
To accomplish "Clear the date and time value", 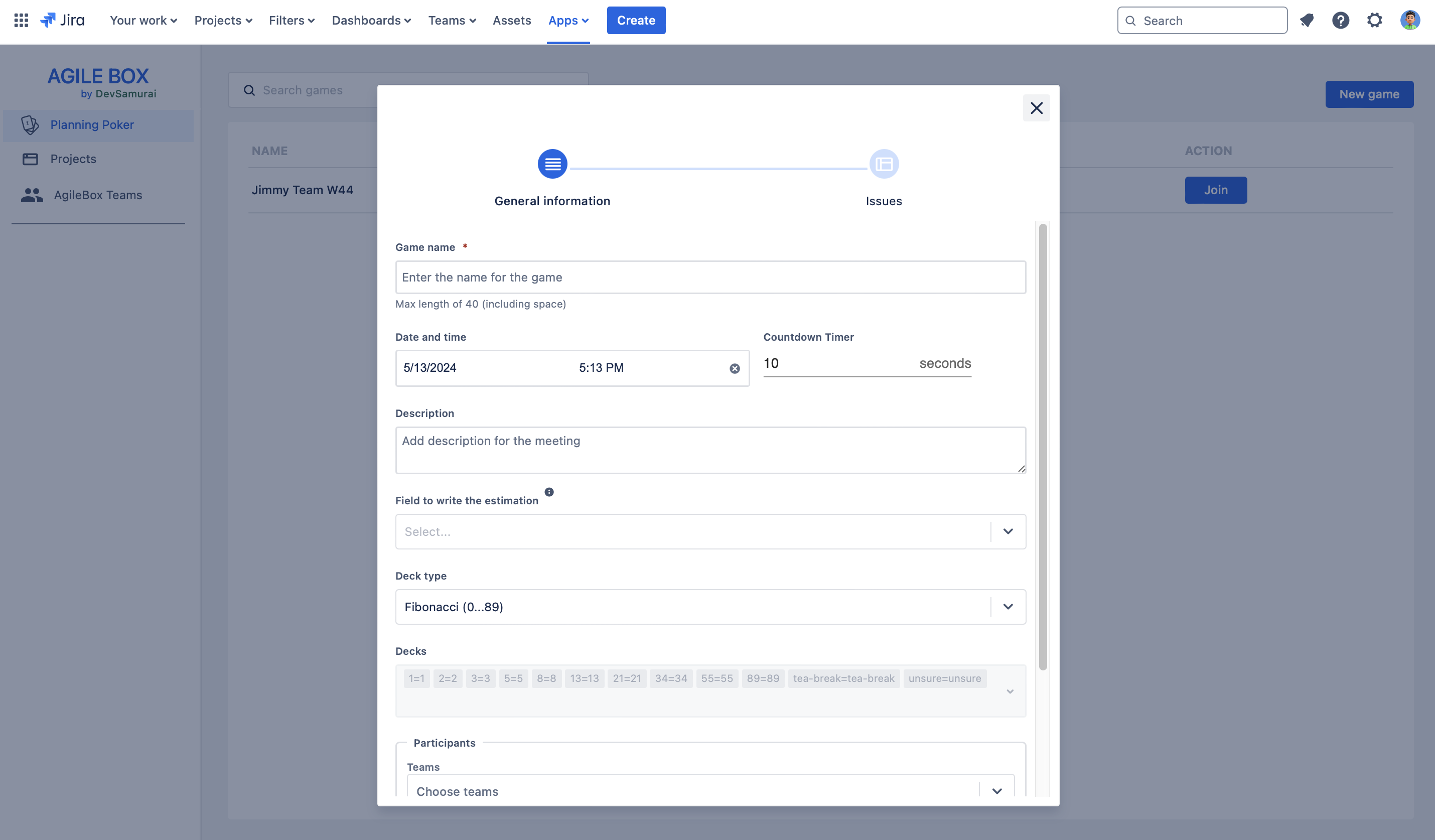I will click(735, 368).
